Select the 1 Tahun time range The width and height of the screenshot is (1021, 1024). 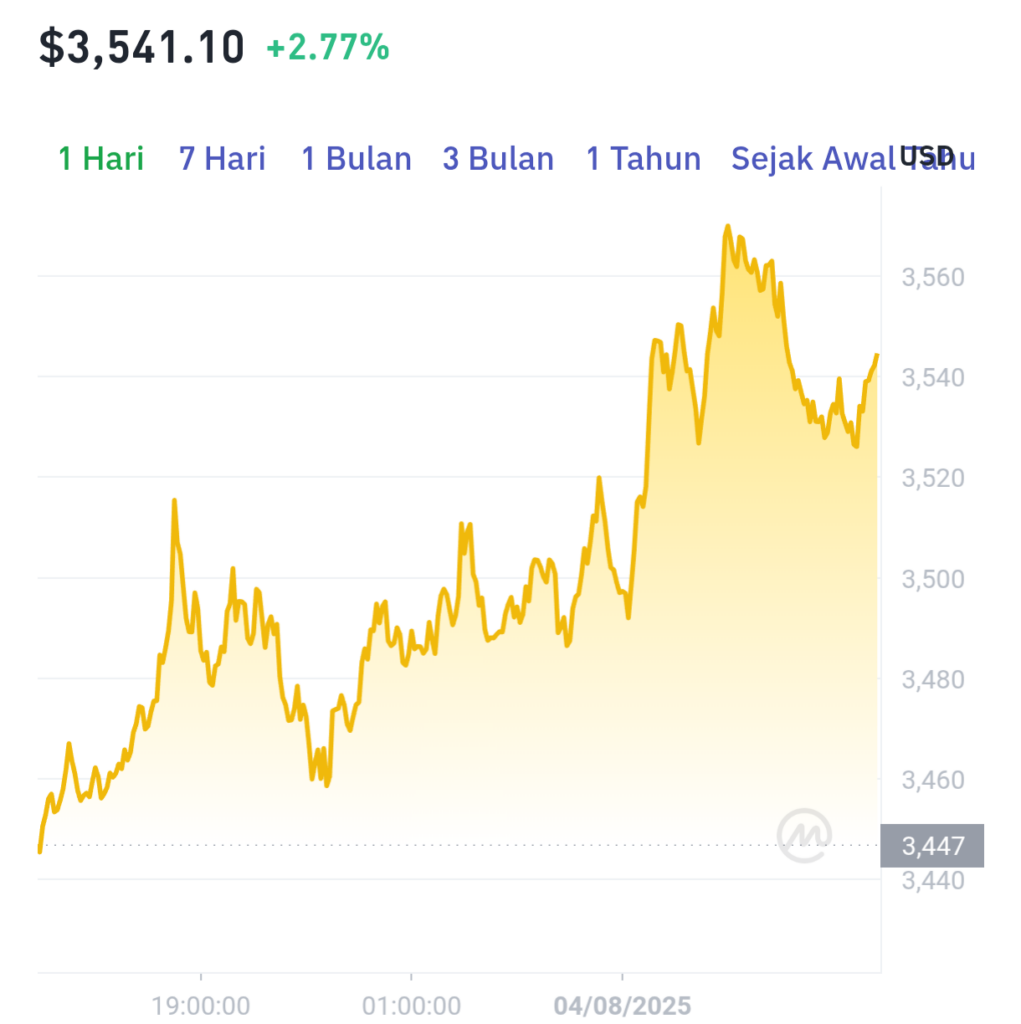(x=643, y=159)
